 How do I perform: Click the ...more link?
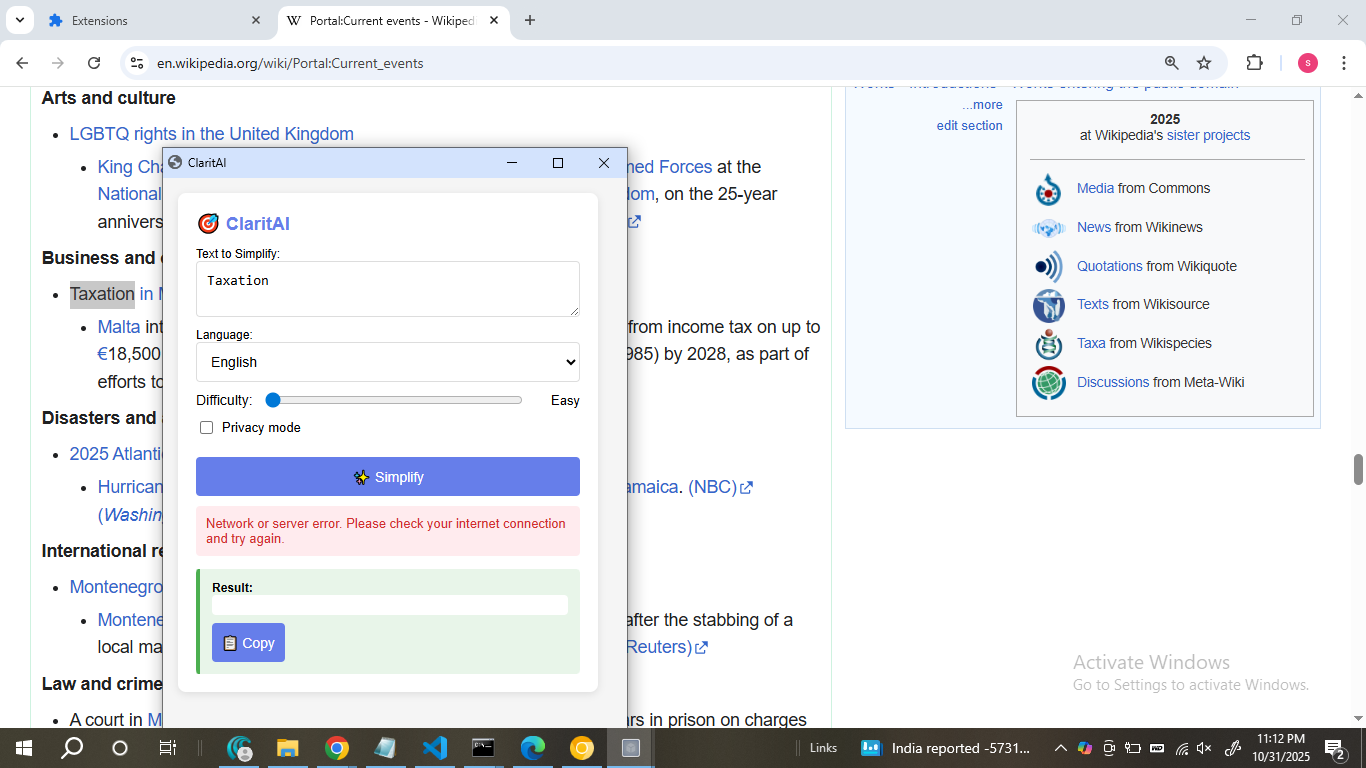[x=982, y=105]
